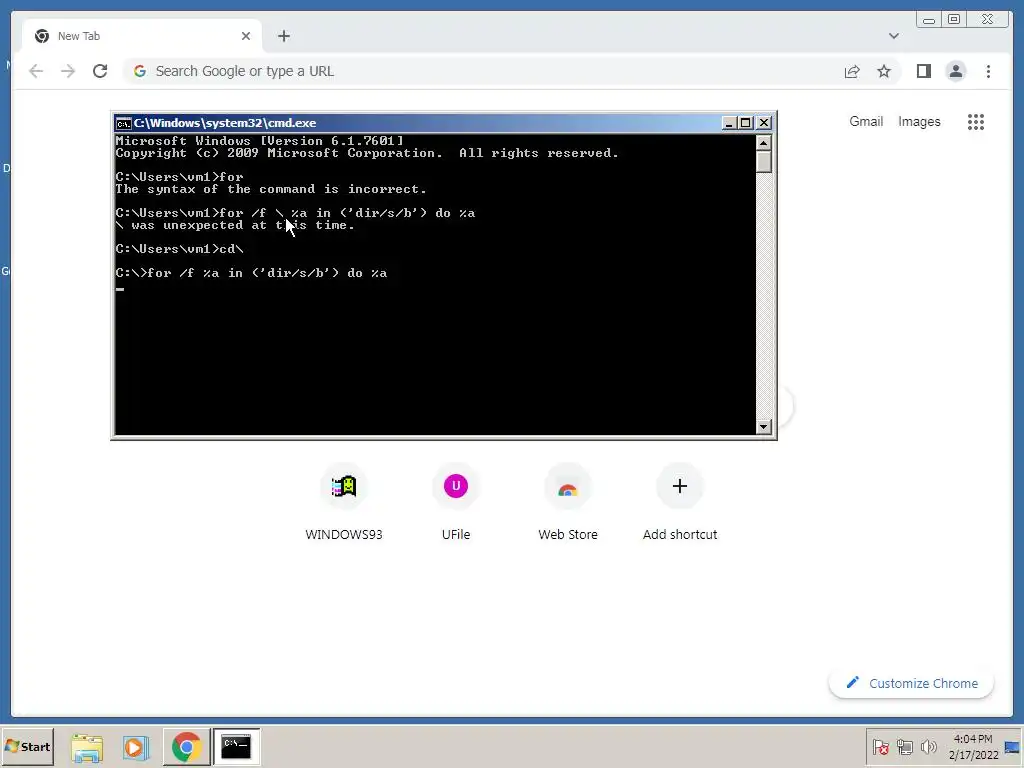The width and height of the screenshot is (1024, 768).
Task: Restore down the Chrome window
Action: [953, 20]
